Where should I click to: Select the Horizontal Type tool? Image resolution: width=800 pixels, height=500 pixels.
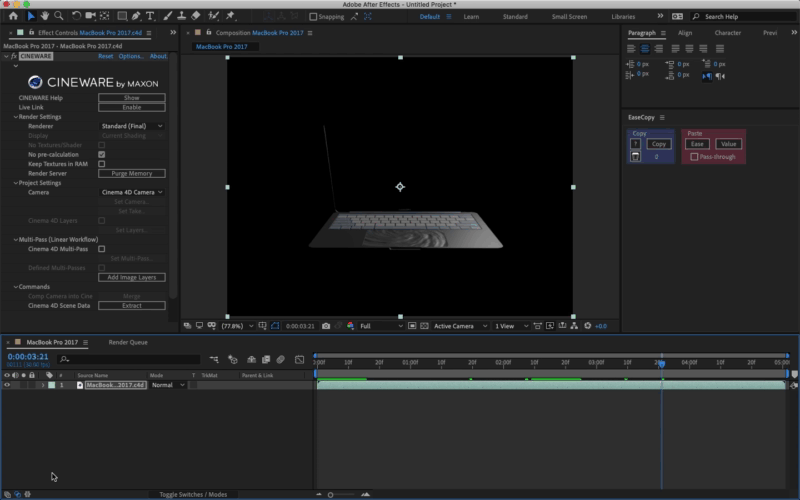[150, 16]
